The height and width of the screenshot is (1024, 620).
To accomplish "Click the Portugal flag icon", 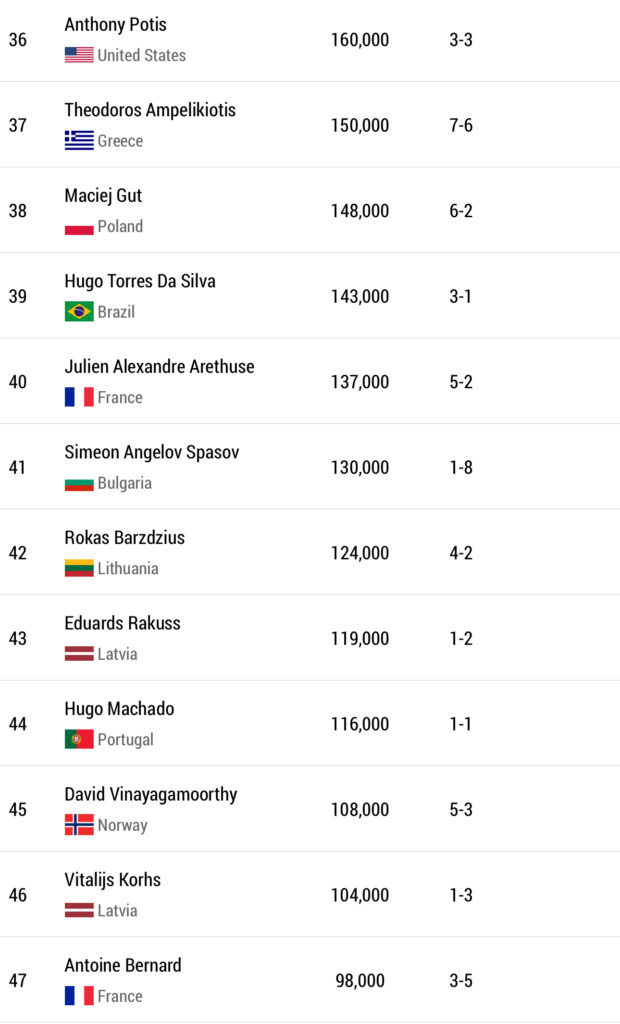I will click(79, 740).
